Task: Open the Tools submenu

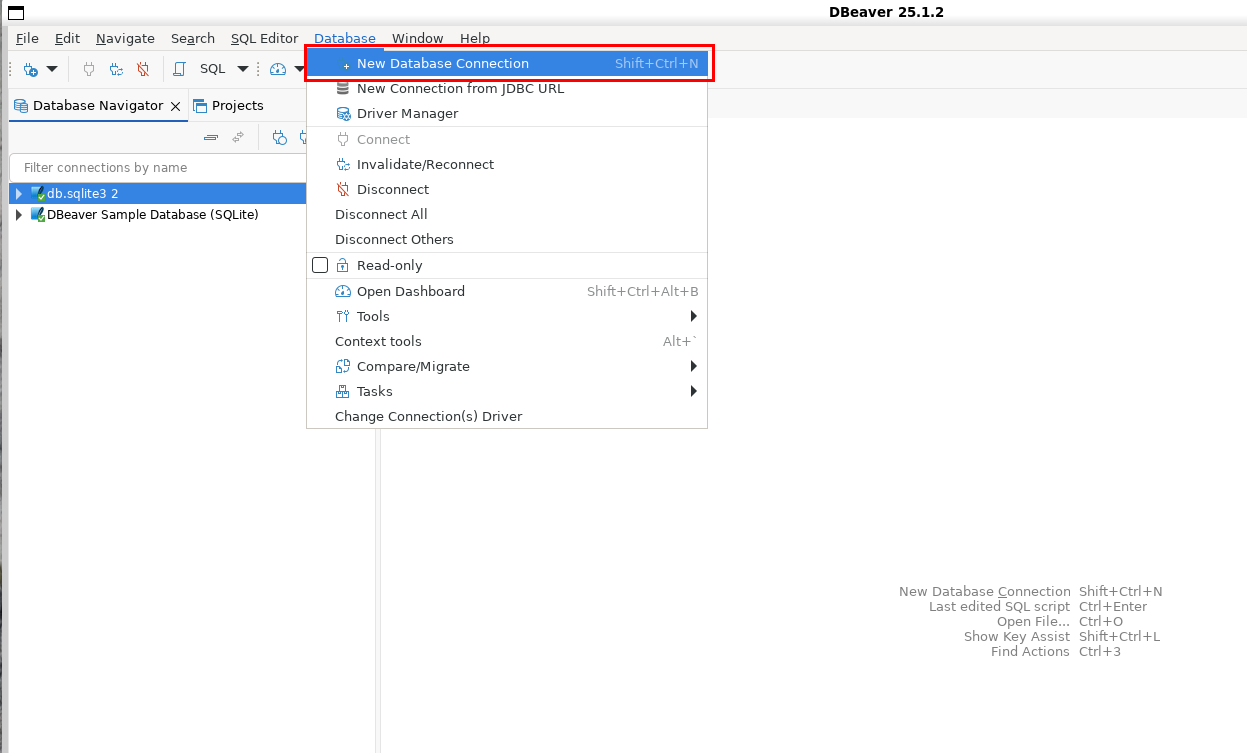Action: [x=507, y=316]
